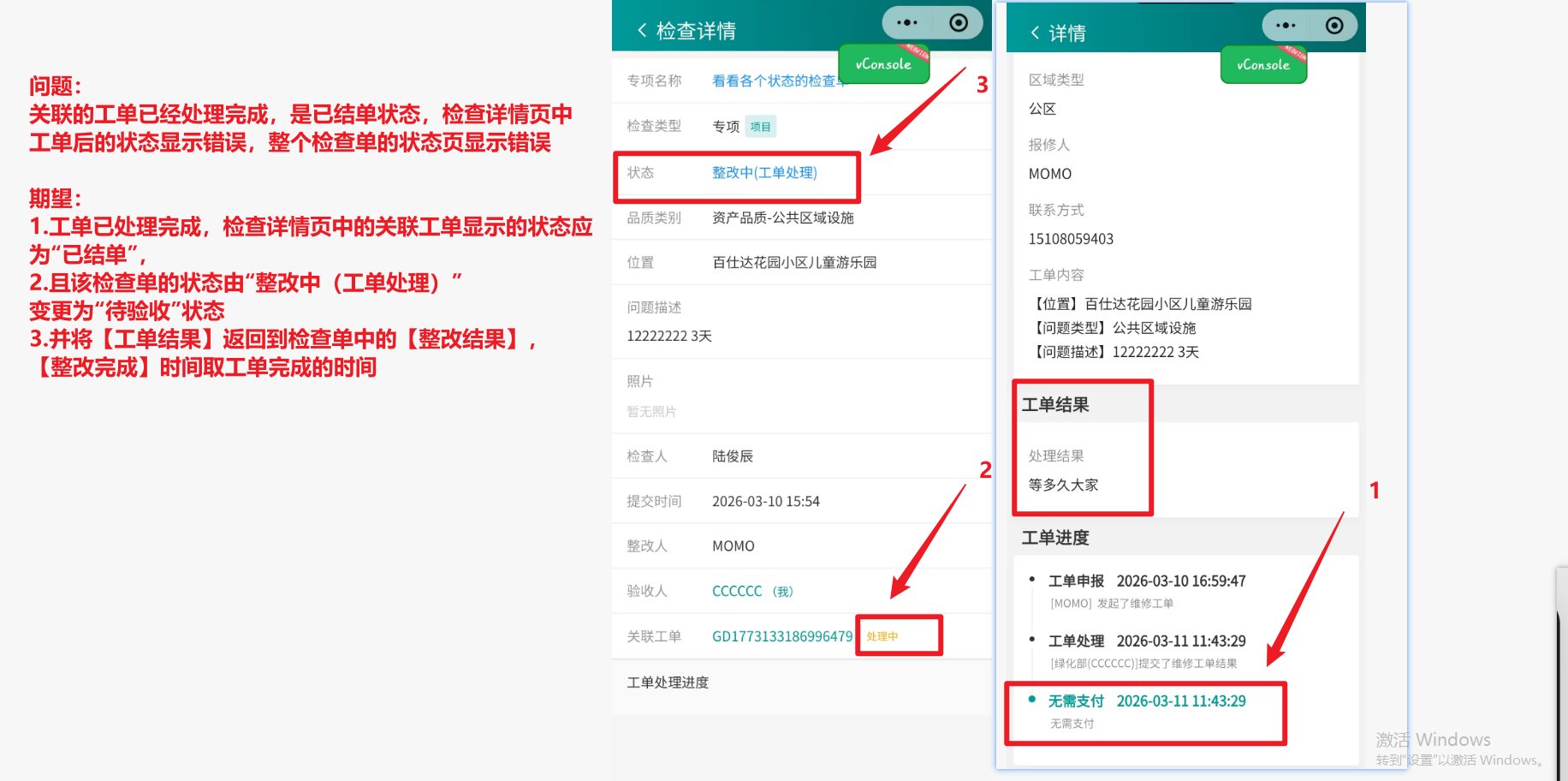Select the 整改中(工单处理) status value

point(764,173)
